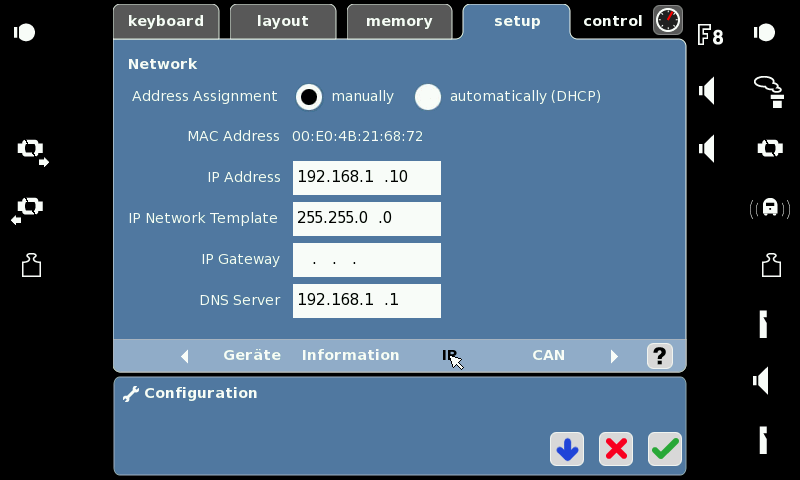Screen dimensions: 800x480
Task: Click bracket icon just below right weight icon
Action: 763,324
